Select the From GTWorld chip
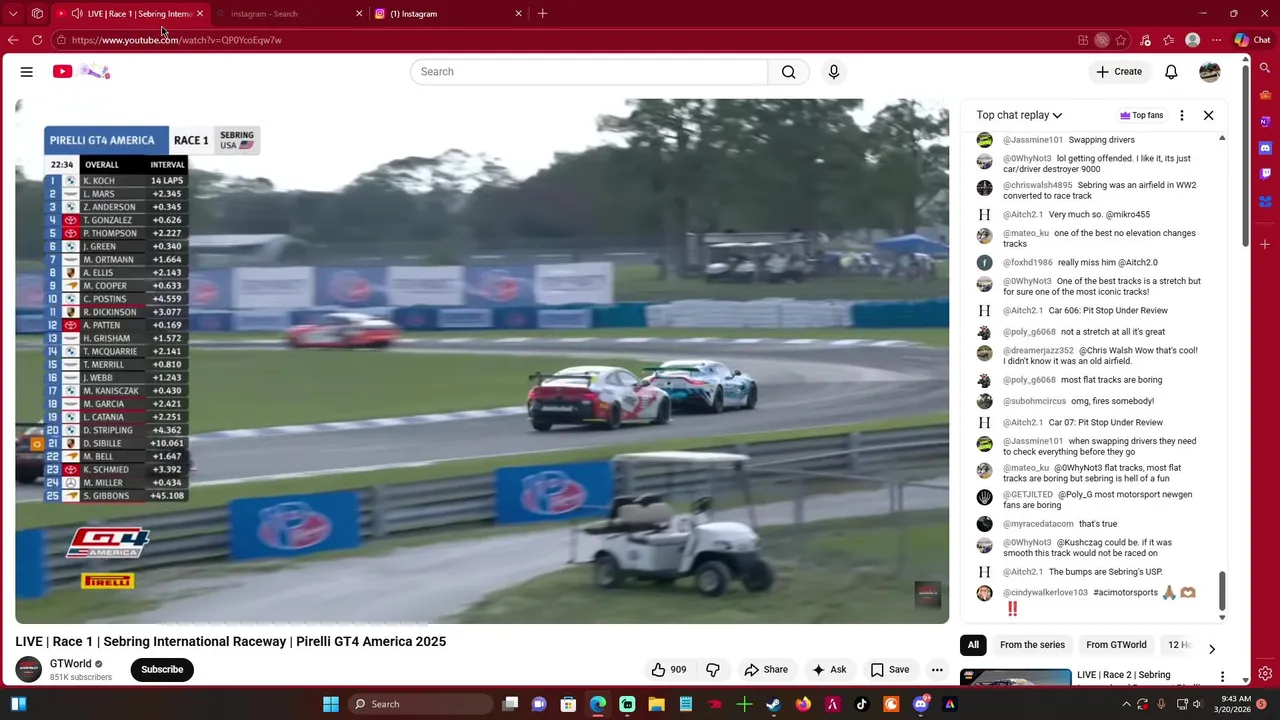The image size is (1280, 720). [1116, 645]
